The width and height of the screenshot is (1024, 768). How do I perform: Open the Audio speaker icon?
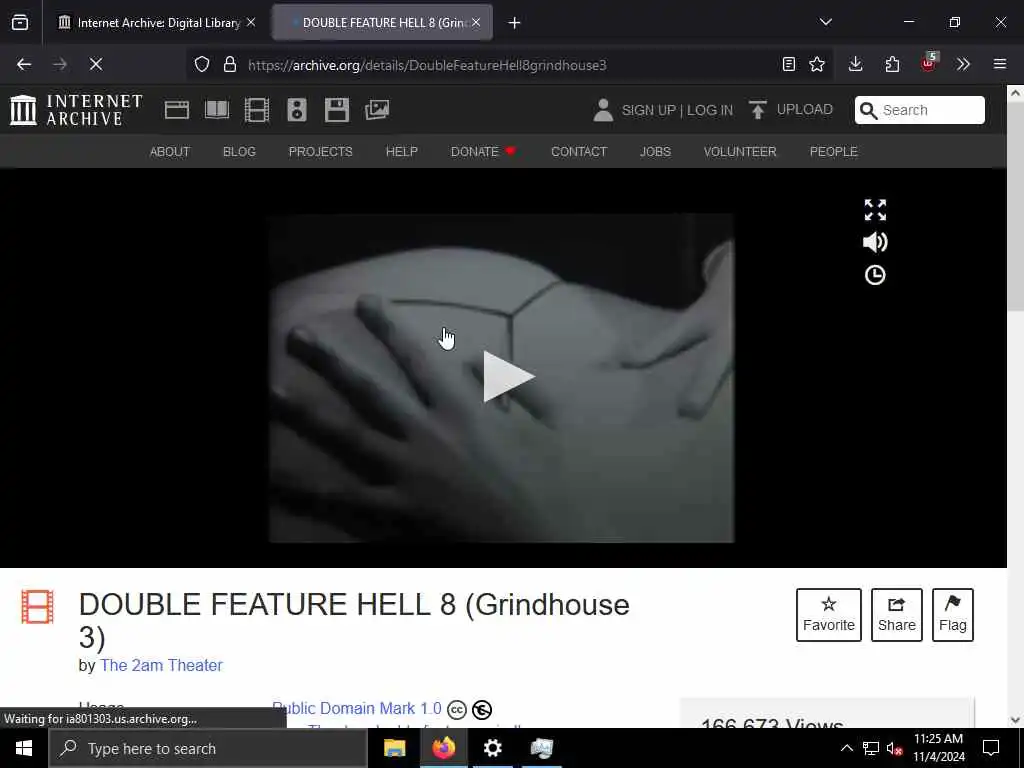(x=296, y=110)
